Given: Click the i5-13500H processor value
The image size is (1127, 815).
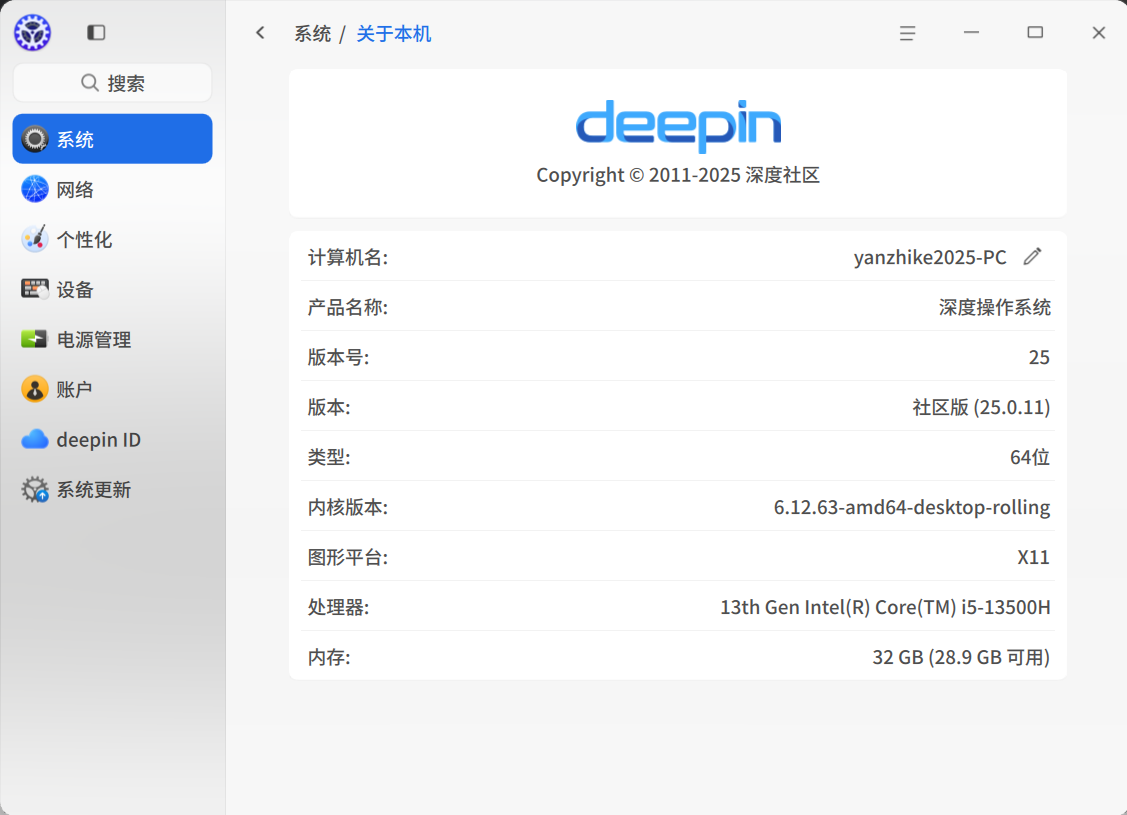Looking at the screenshot, I should [x=886, y=607].
